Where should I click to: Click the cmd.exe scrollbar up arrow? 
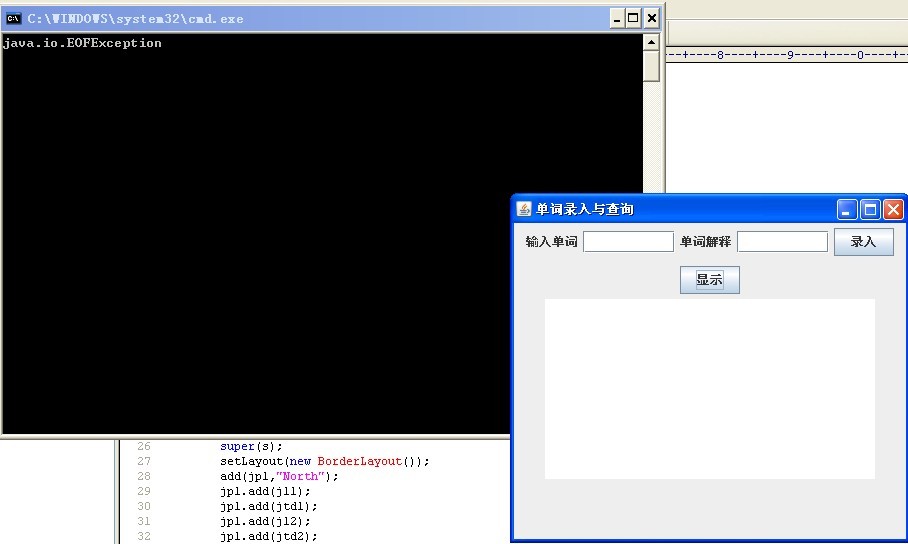pyautogui.click(x=651, y=42)
